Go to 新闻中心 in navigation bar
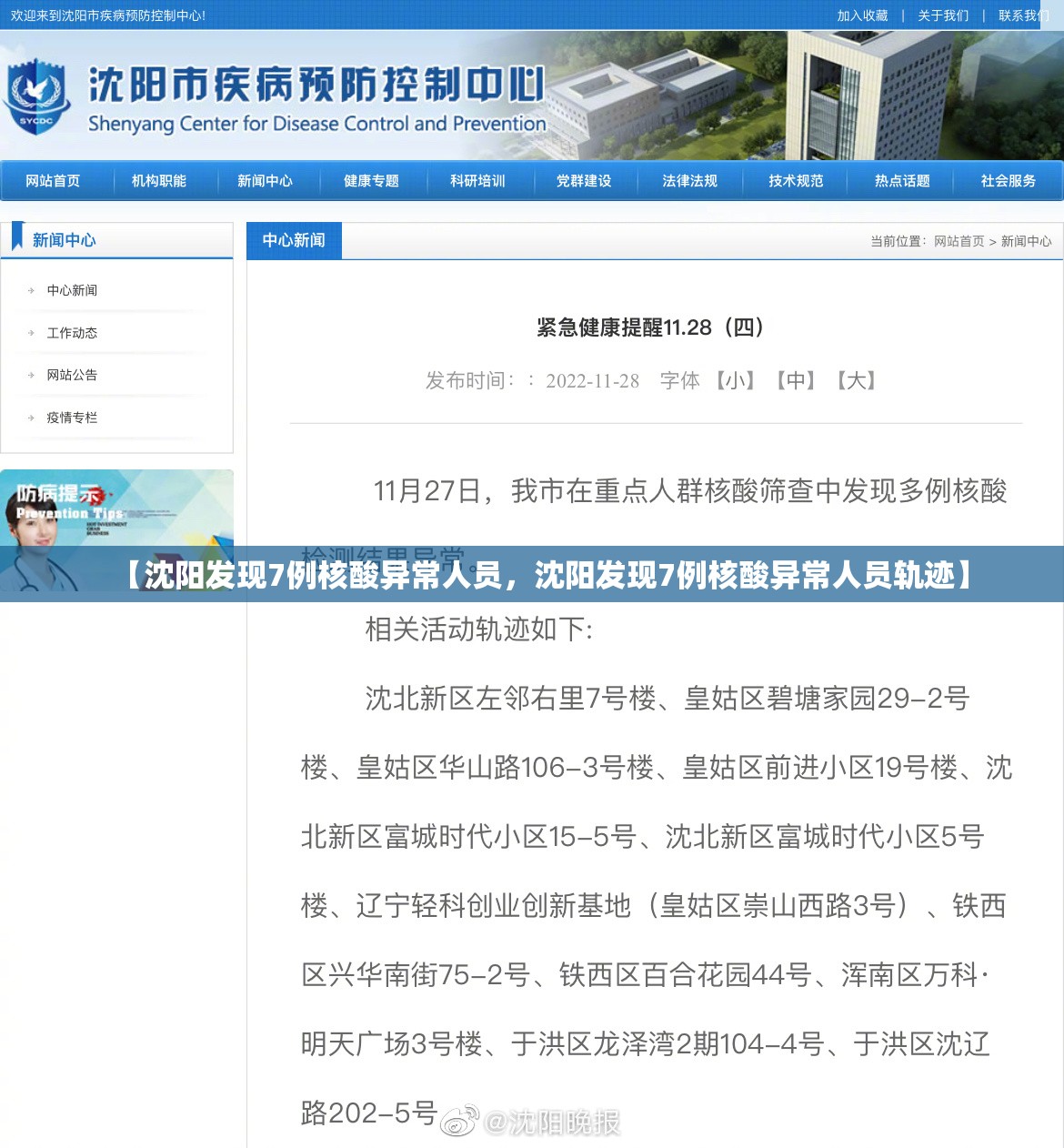Viewport: 1064px width, 1148px height. point(265,181)
